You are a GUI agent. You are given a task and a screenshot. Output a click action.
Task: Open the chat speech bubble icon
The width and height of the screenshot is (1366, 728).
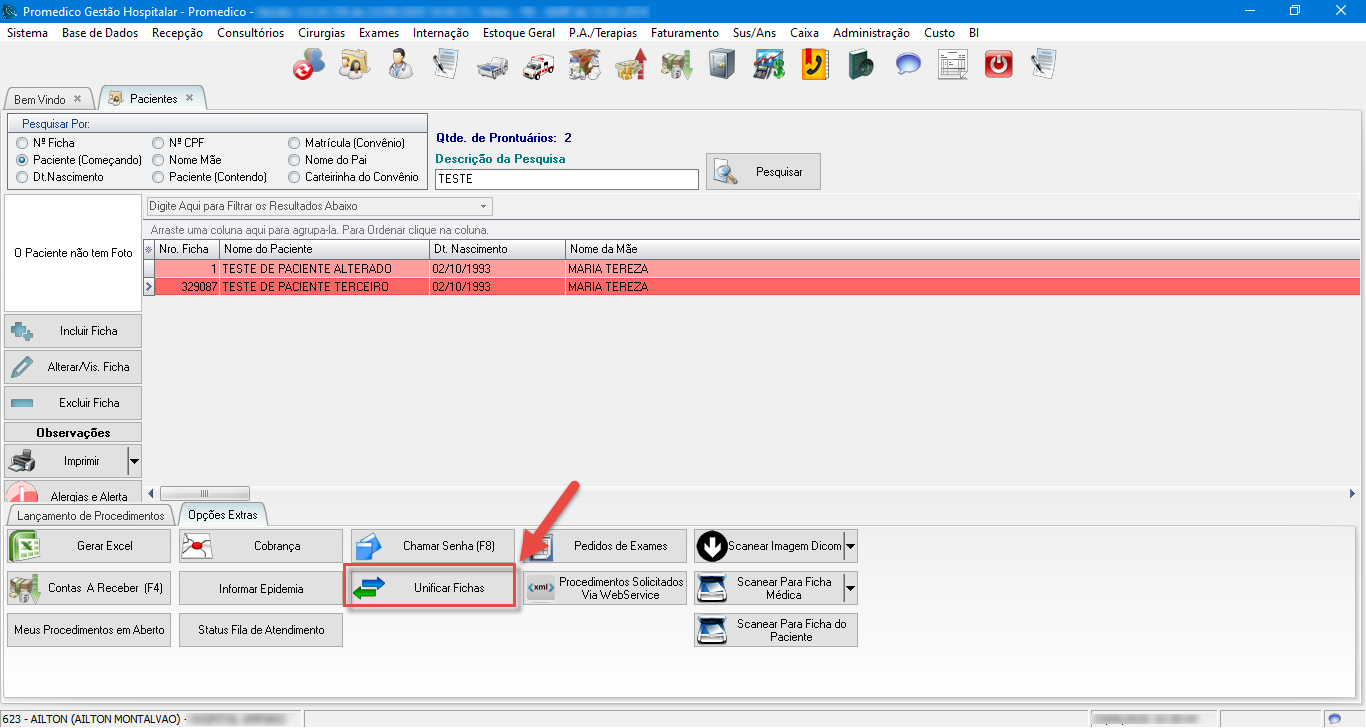coord(908,64)
